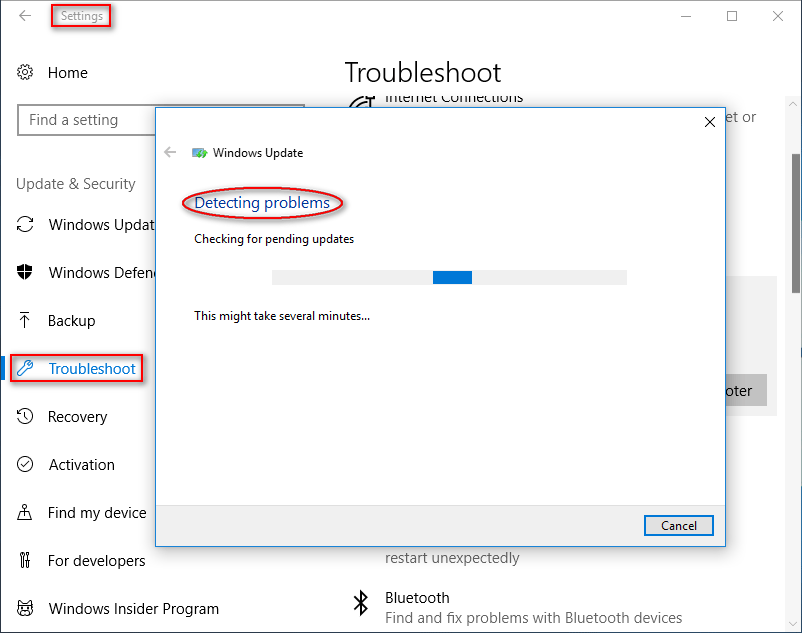The width and height of the screenshot is (802, 633).
Task: Select Windows Defender in the sidebar
Action: [x=101, y=273]
